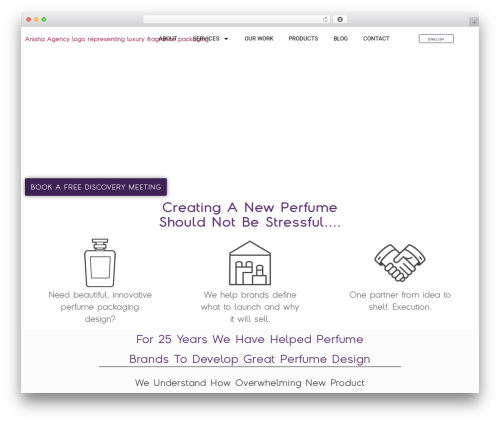
Task: Click the 'We help brands define' text
Action: (x=250, y=307)
